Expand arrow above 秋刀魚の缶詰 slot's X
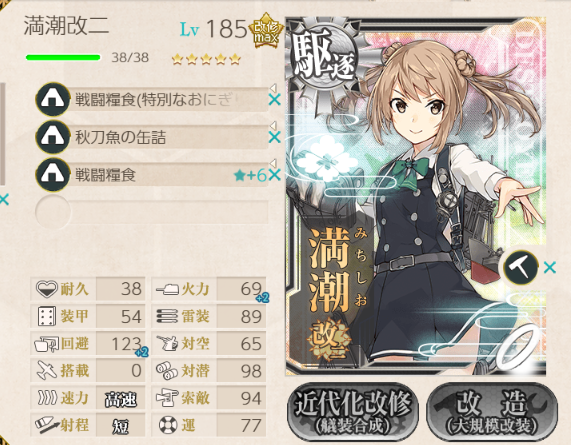The width and height of the screenshot is (571, 445). click(273, 126)
